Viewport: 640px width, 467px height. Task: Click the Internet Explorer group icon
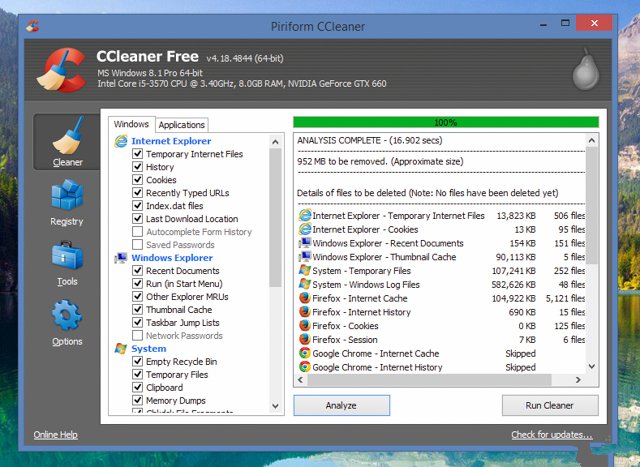pos(121,141)
